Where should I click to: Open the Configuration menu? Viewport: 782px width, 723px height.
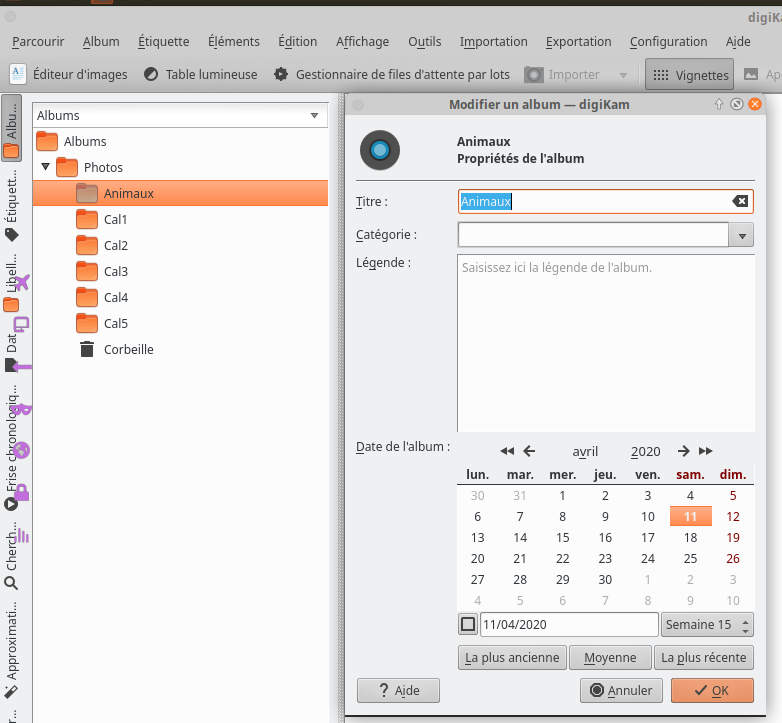(668, 41)
